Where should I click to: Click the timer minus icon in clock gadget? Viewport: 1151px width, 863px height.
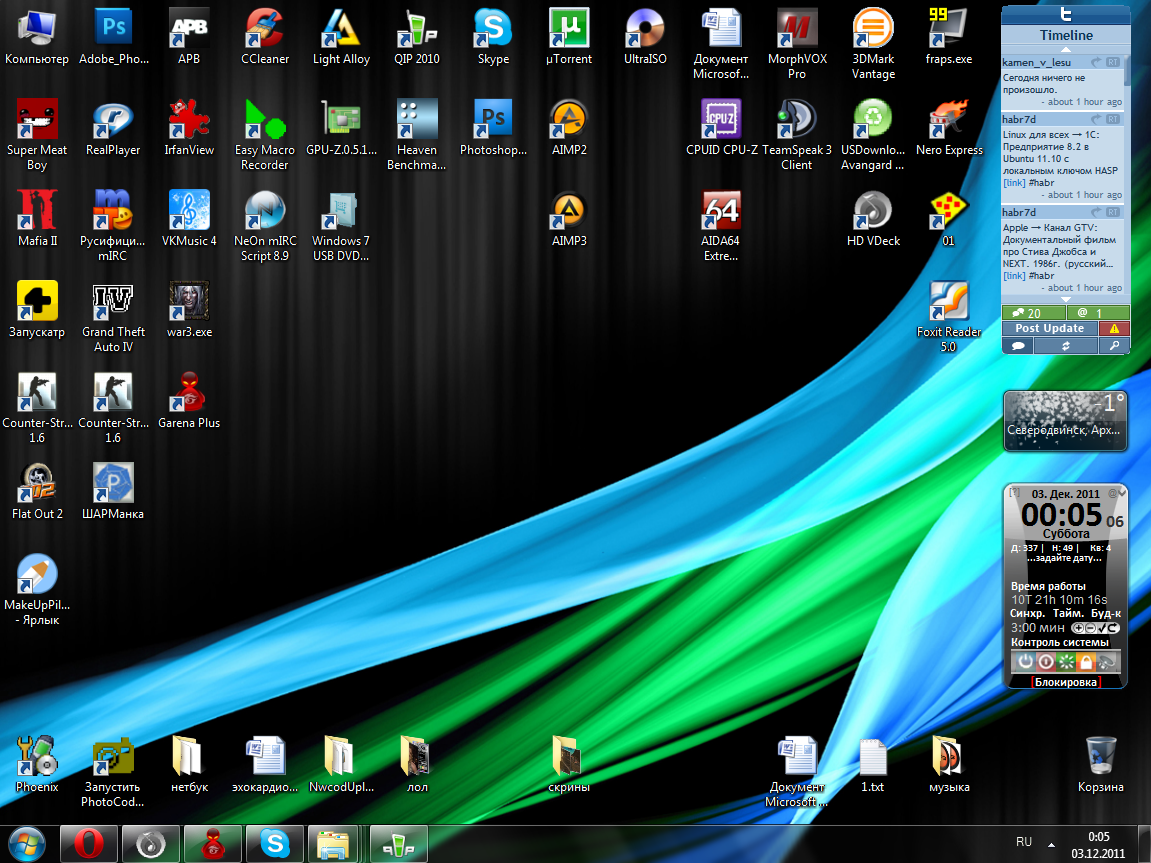tap(1090, 628)
